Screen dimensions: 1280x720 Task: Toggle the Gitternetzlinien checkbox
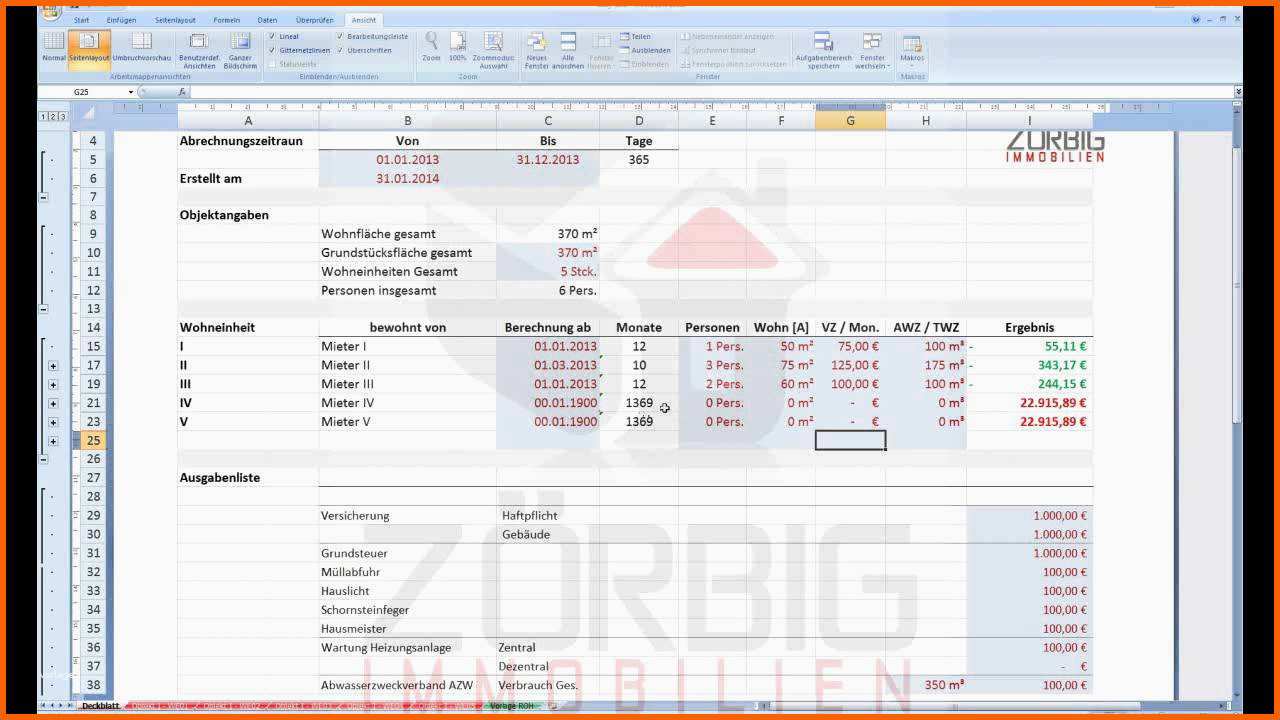(x=272, y=50)
